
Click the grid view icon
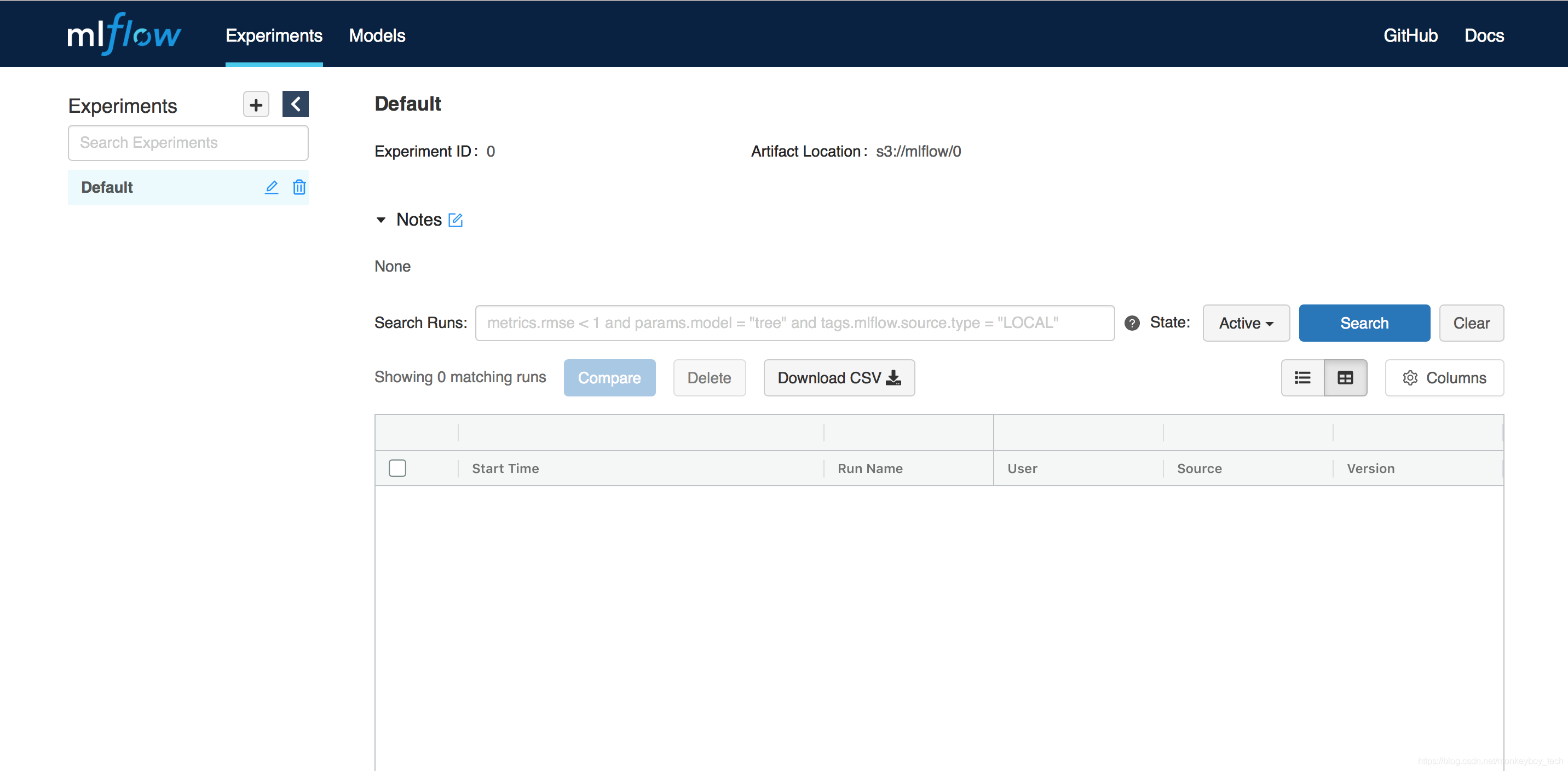[1346, 377]
